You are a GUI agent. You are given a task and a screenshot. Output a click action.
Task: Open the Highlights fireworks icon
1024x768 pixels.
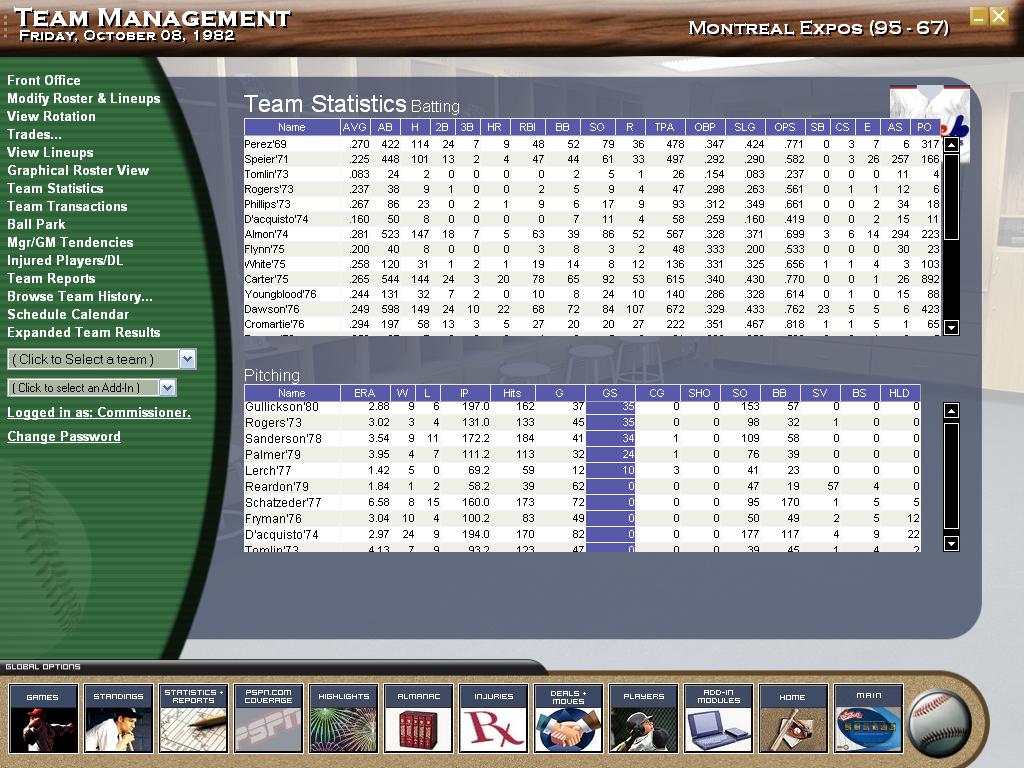tap(344, 718)
